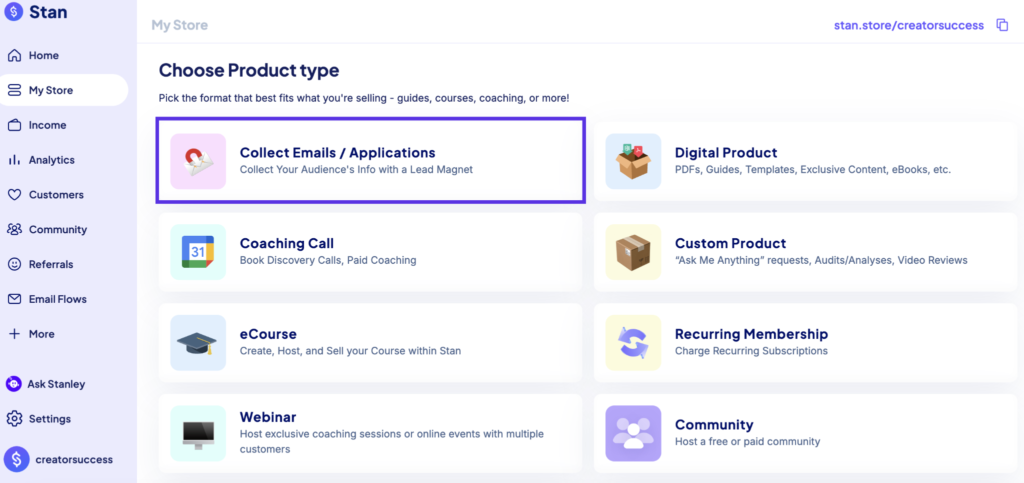
Task: Open Email Flows from sidebar
Action: (57, 299)
